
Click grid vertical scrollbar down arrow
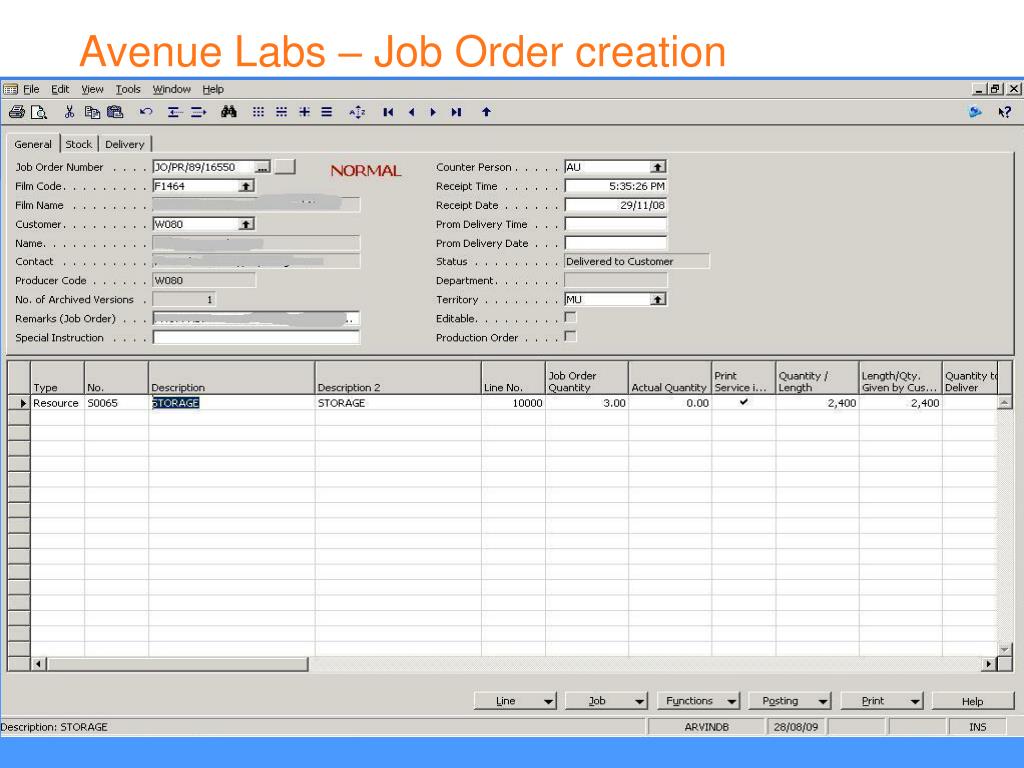(x=1004, y=649)
